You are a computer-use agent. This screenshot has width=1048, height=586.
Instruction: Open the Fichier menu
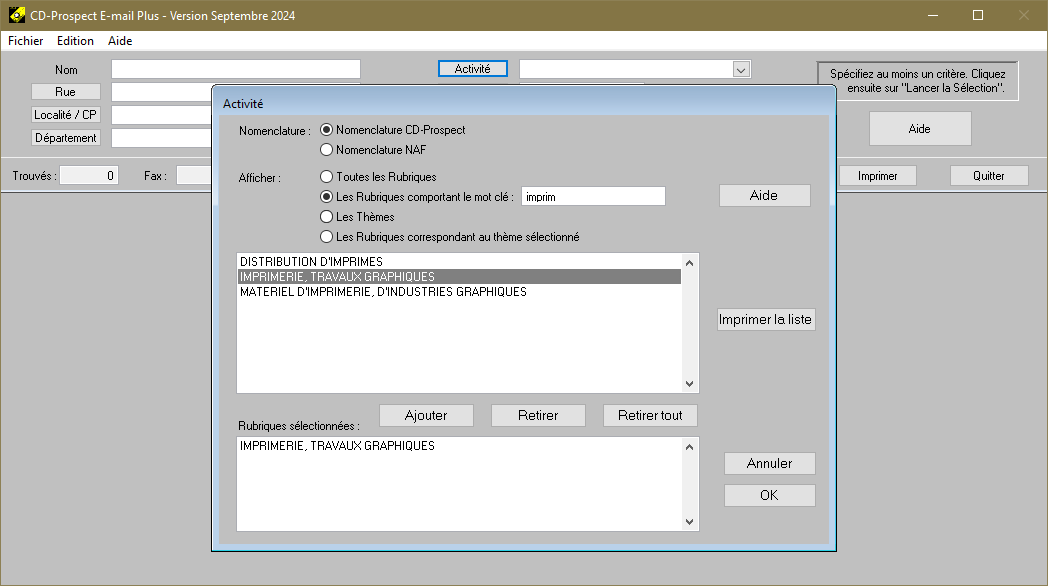tap(26, 41)
